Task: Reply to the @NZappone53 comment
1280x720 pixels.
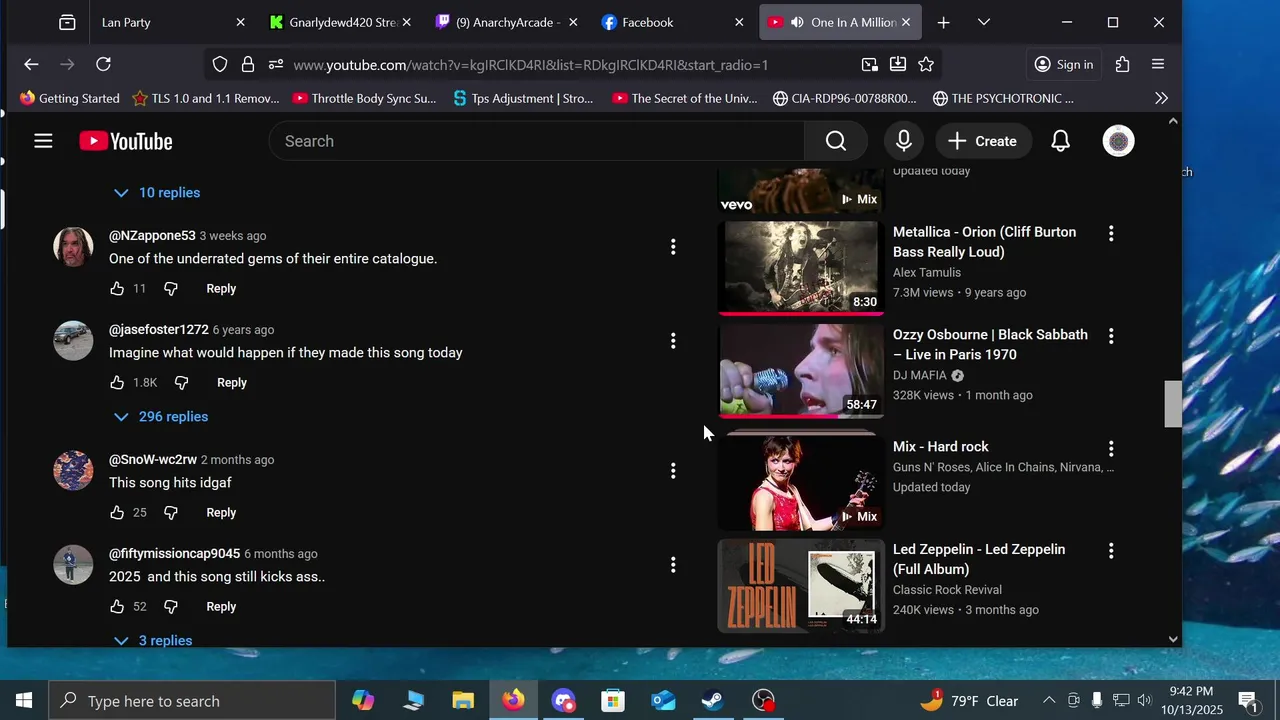Action: 221,288
